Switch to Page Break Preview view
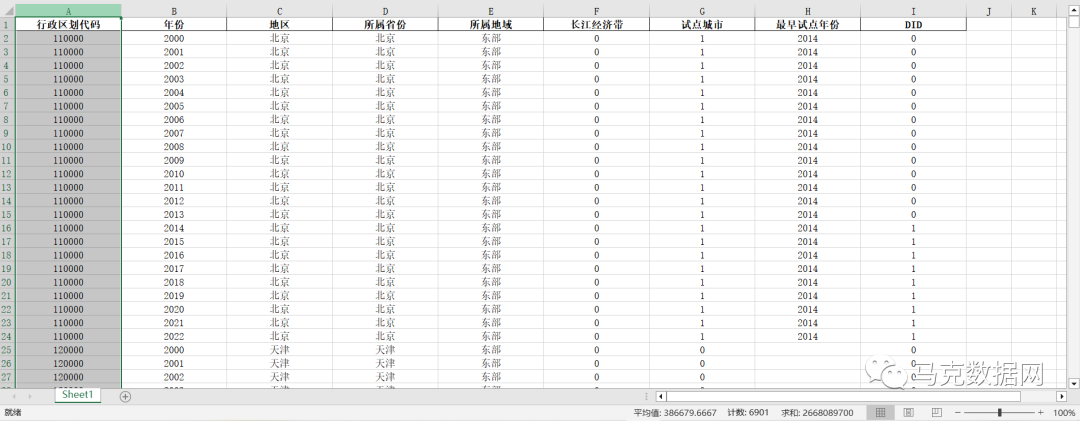This screenshot has height=421, width=1080. (935, 412)
